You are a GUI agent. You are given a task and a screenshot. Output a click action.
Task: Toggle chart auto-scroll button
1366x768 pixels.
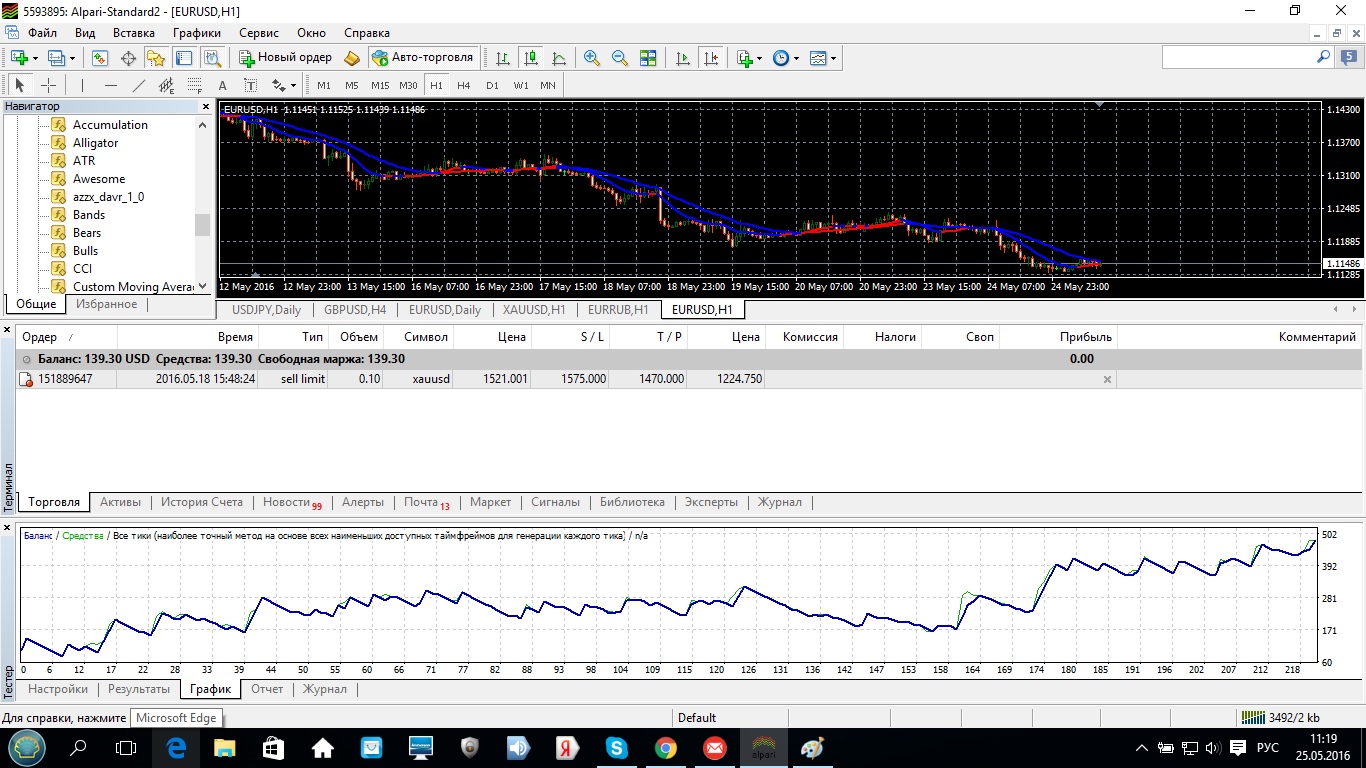coord(683,58)
